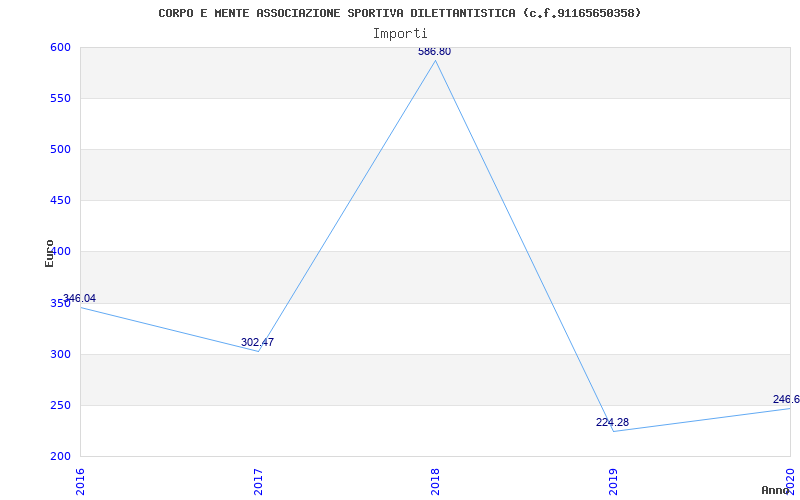Click the Euro y-axis title
The image size is (800, 500).
coord(49,254)
